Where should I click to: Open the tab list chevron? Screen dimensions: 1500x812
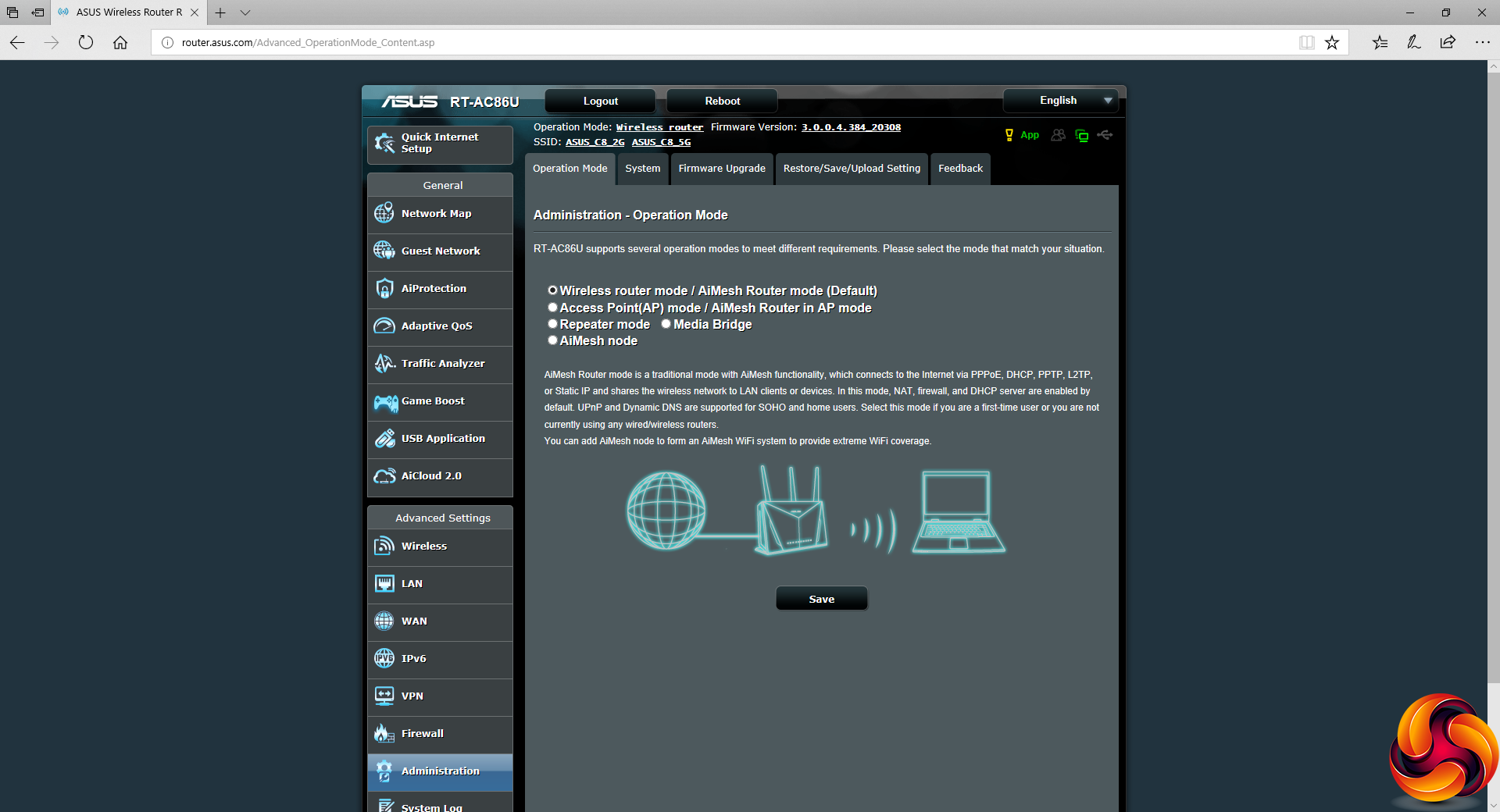coord(245,12)
